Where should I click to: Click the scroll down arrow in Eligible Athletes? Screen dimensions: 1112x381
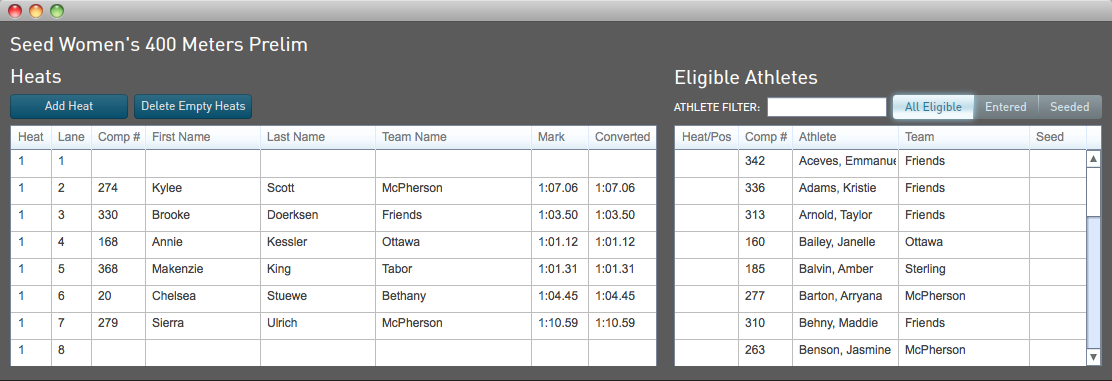1094,357
